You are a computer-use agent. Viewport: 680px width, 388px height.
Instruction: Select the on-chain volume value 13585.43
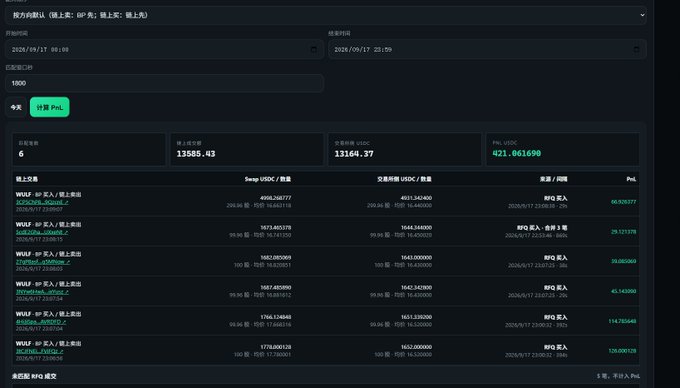tap(196, 154)
